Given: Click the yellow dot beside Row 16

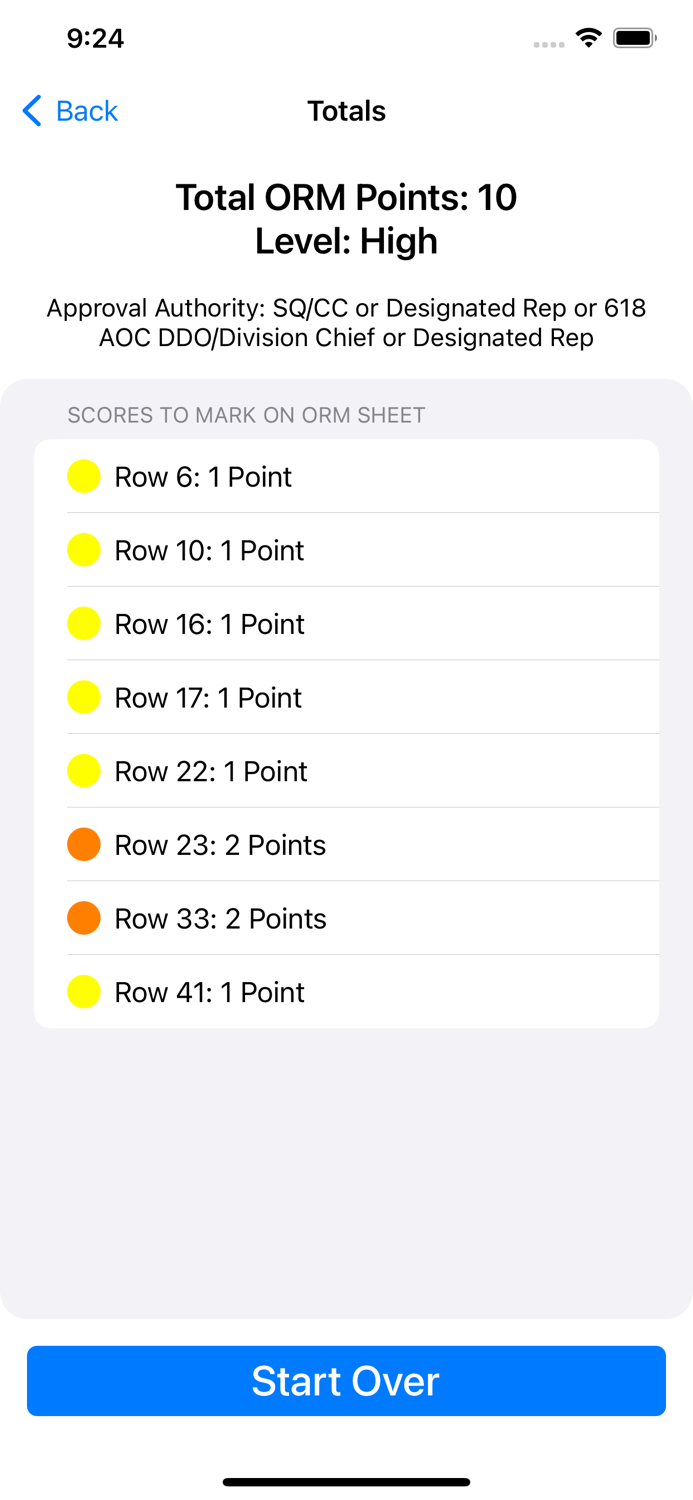Looking at the screenshot, I should pyautogui.click(x=84, y=623).
